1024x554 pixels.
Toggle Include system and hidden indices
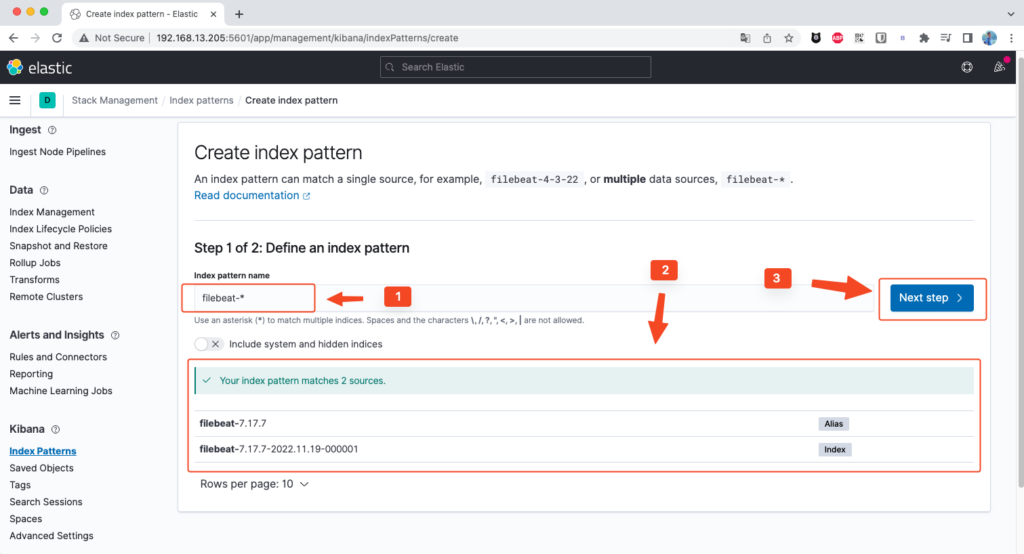coord(209,344)
